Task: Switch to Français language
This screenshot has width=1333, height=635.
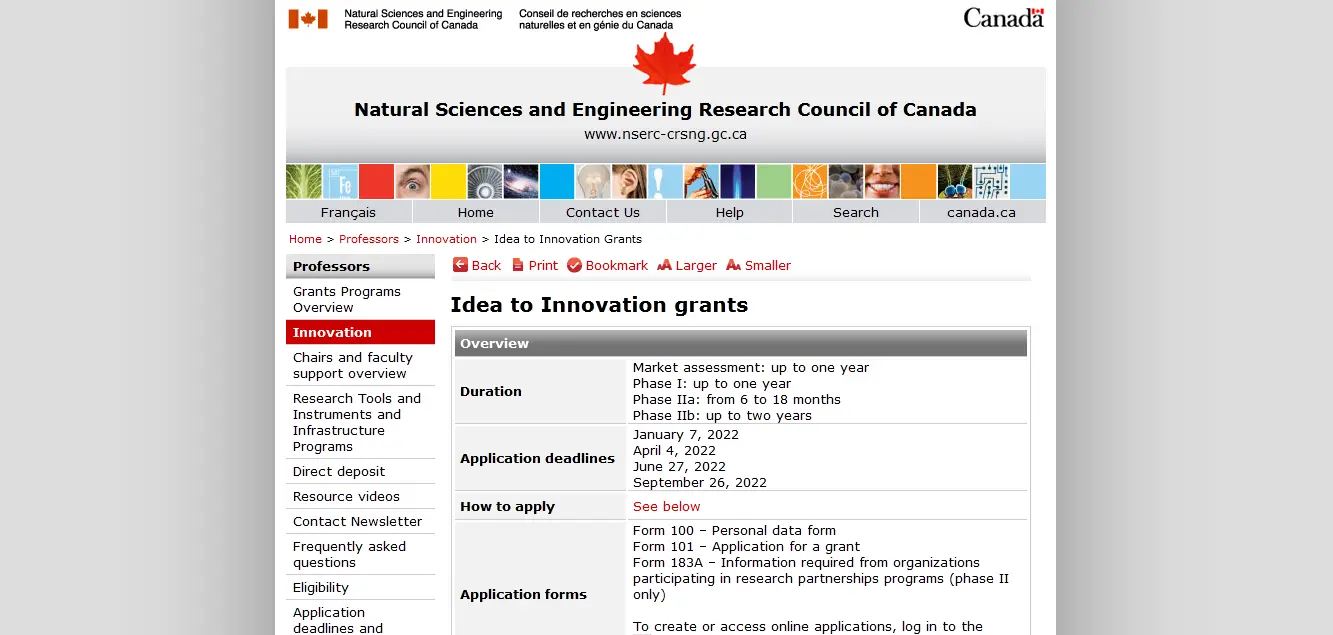Action: pos(348,212)
